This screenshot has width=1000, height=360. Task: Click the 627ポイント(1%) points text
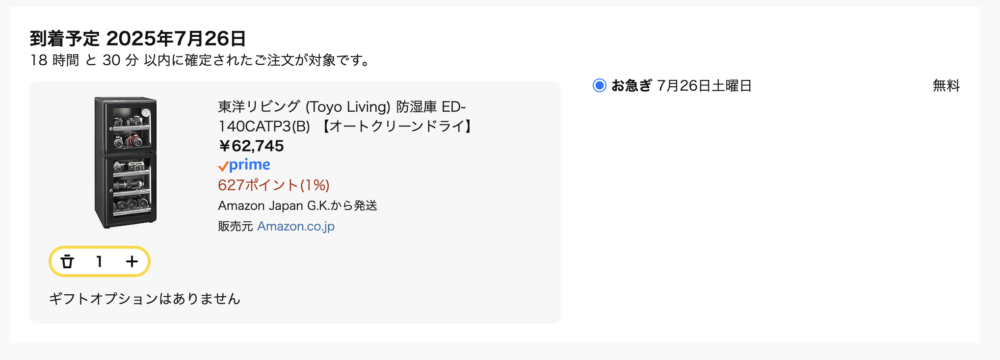point(274,185)
